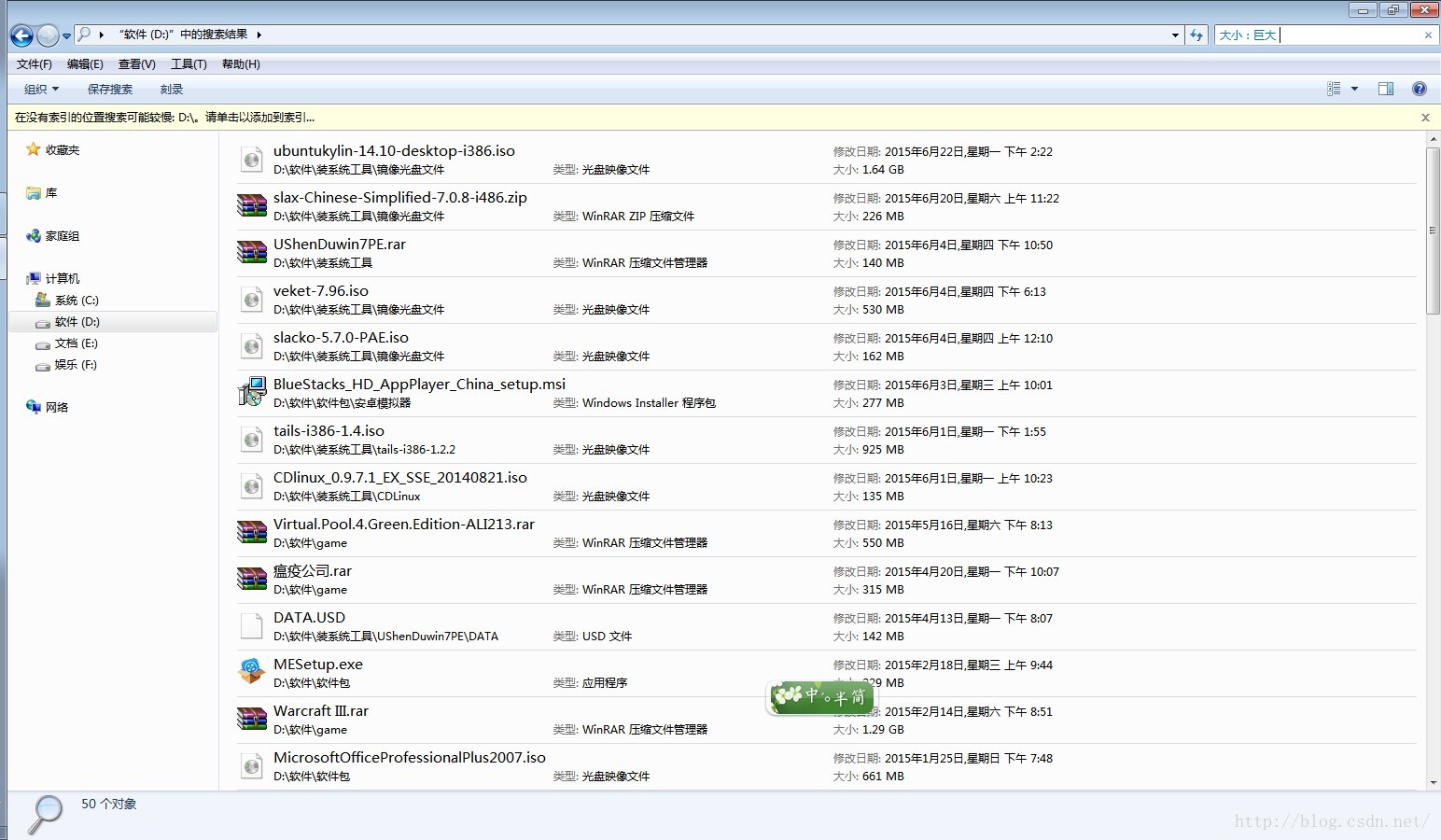Viewport: 1441px width, 840px height.
Task: Click the Warcraft III.rar archive icon
Action: pos(251,720)
